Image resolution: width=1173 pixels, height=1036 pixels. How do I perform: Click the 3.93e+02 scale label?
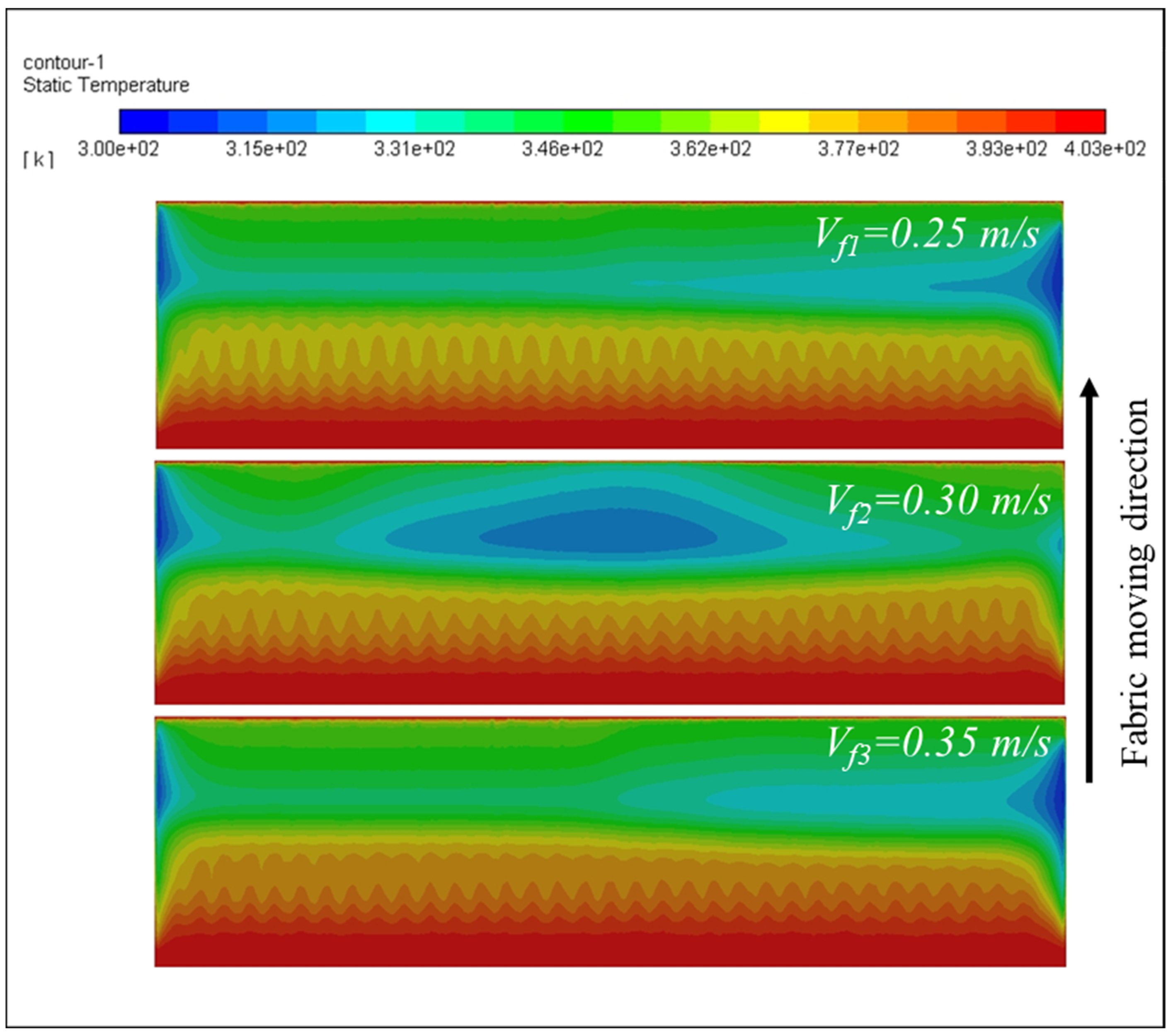click(1006, 149)
